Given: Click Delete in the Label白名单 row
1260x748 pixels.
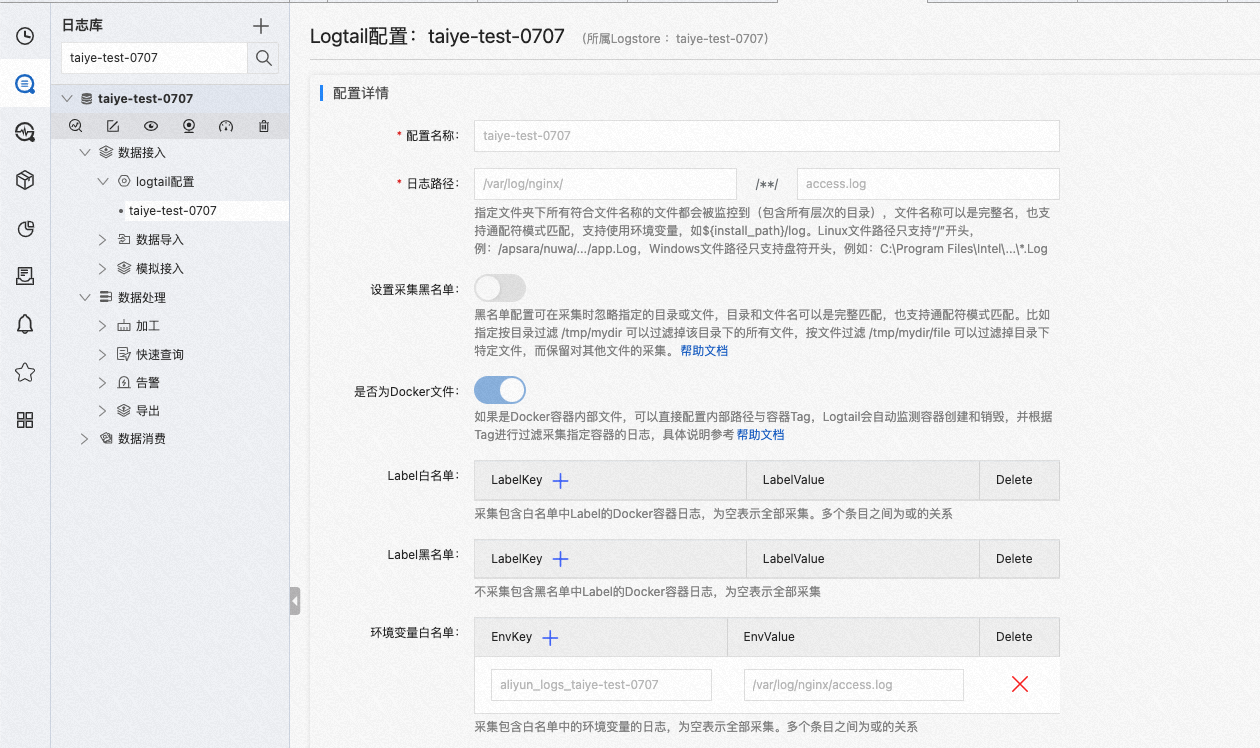Looking at the screenshot, I should point(1016,480).
